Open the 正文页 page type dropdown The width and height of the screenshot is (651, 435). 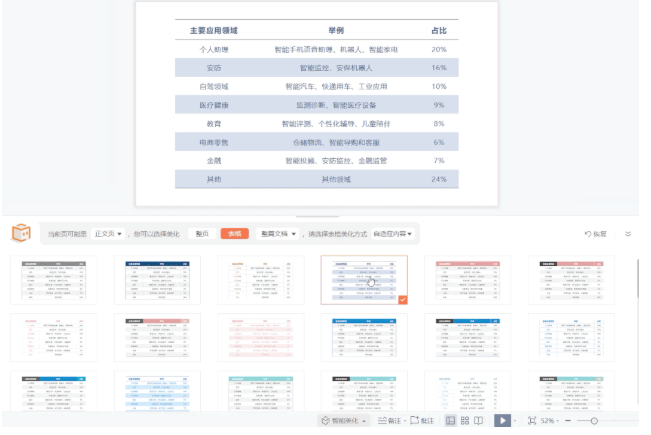click(108, 234)
